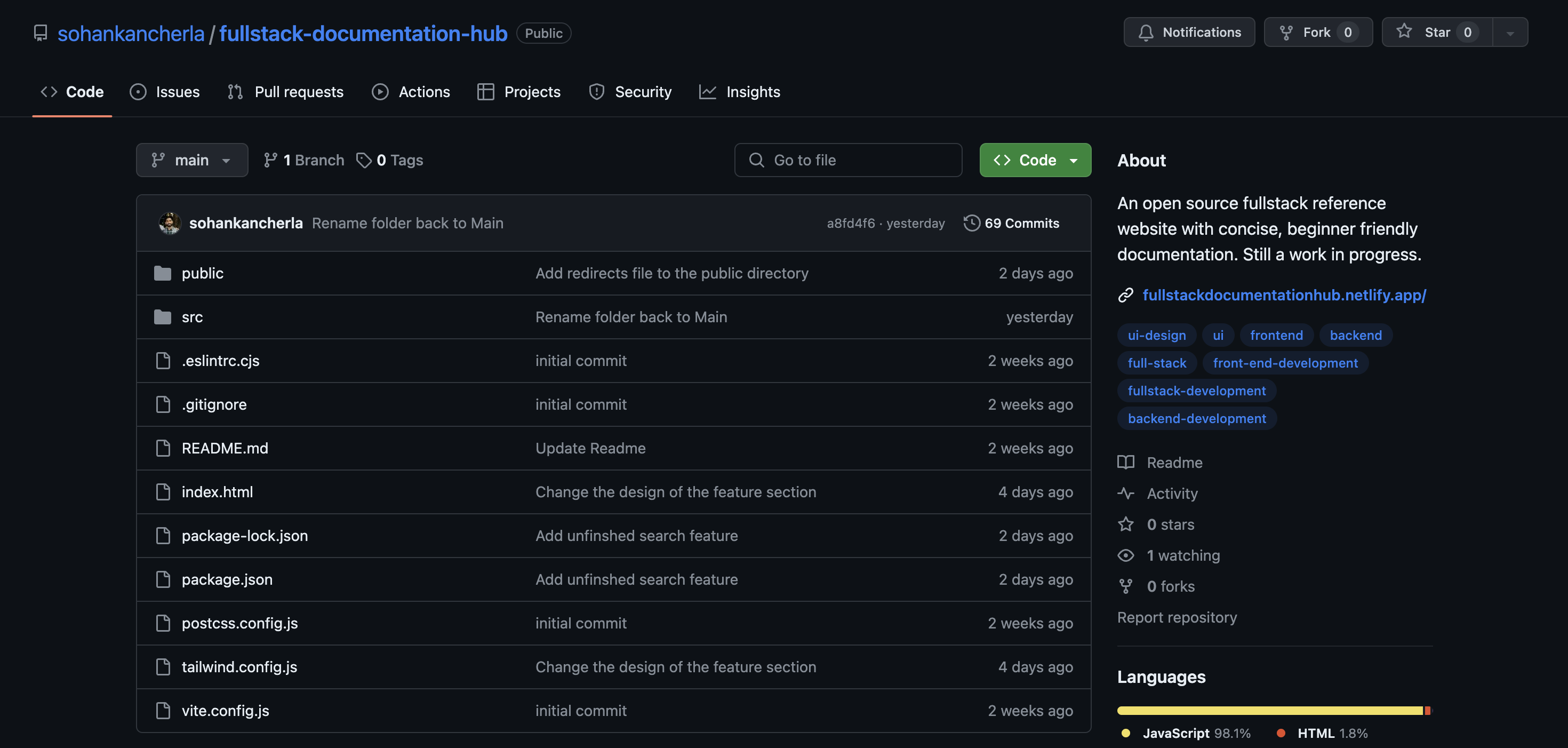The image size is (1568, 748).
Task: Open the README.md file
Action: pos(225,448)
